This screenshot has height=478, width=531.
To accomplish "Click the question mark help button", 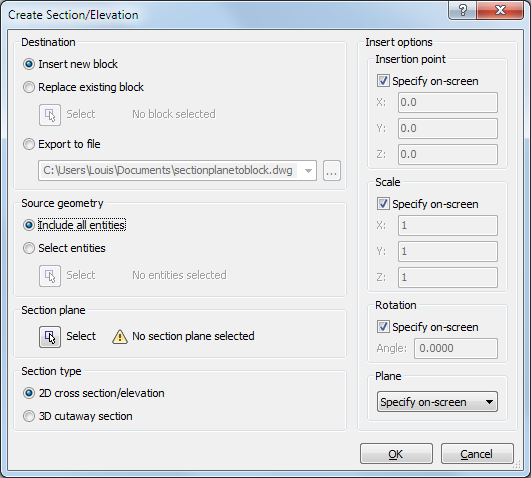I will [x=463, y=10].
